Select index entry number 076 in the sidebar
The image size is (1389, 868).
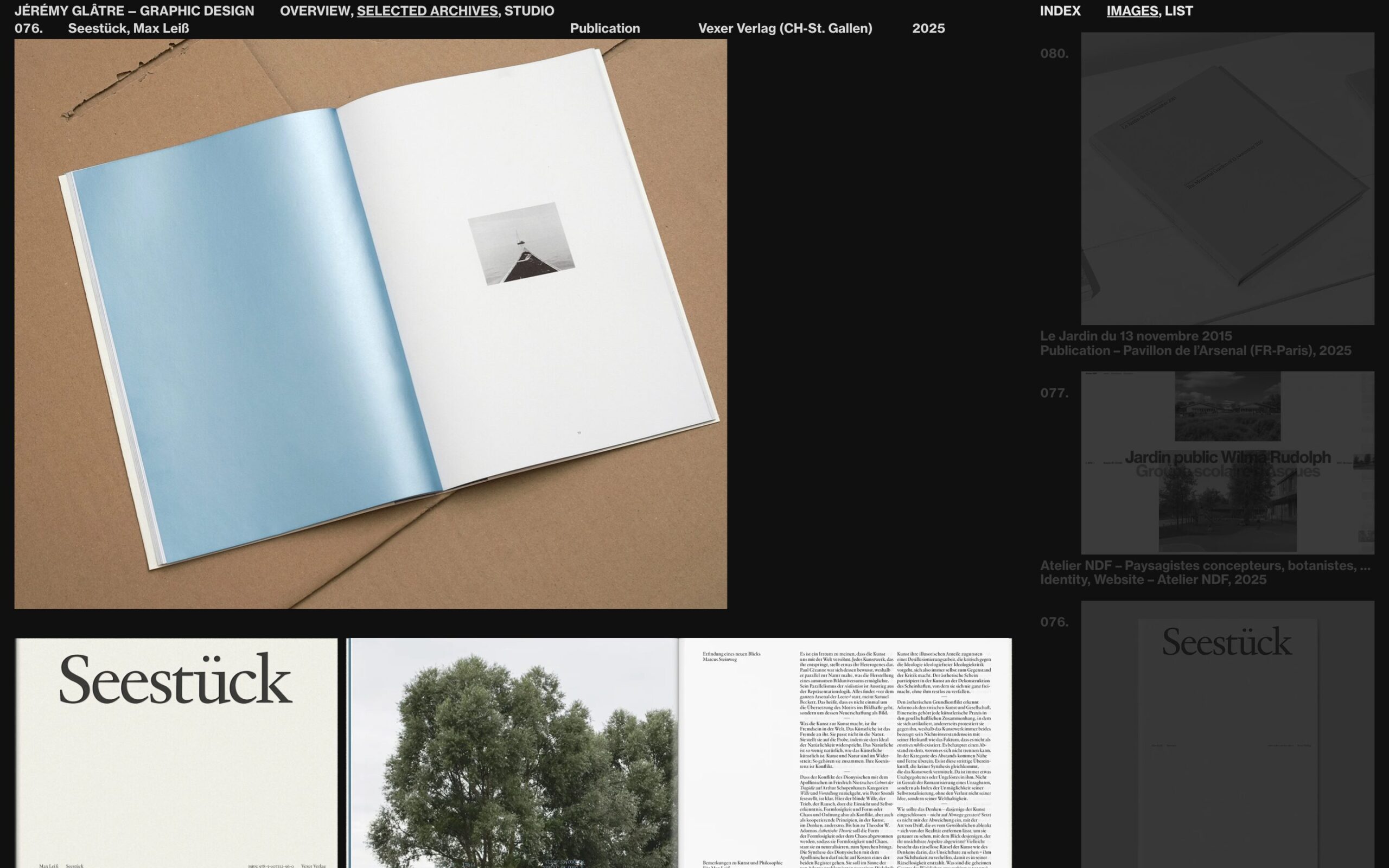tap(1054, 622)
